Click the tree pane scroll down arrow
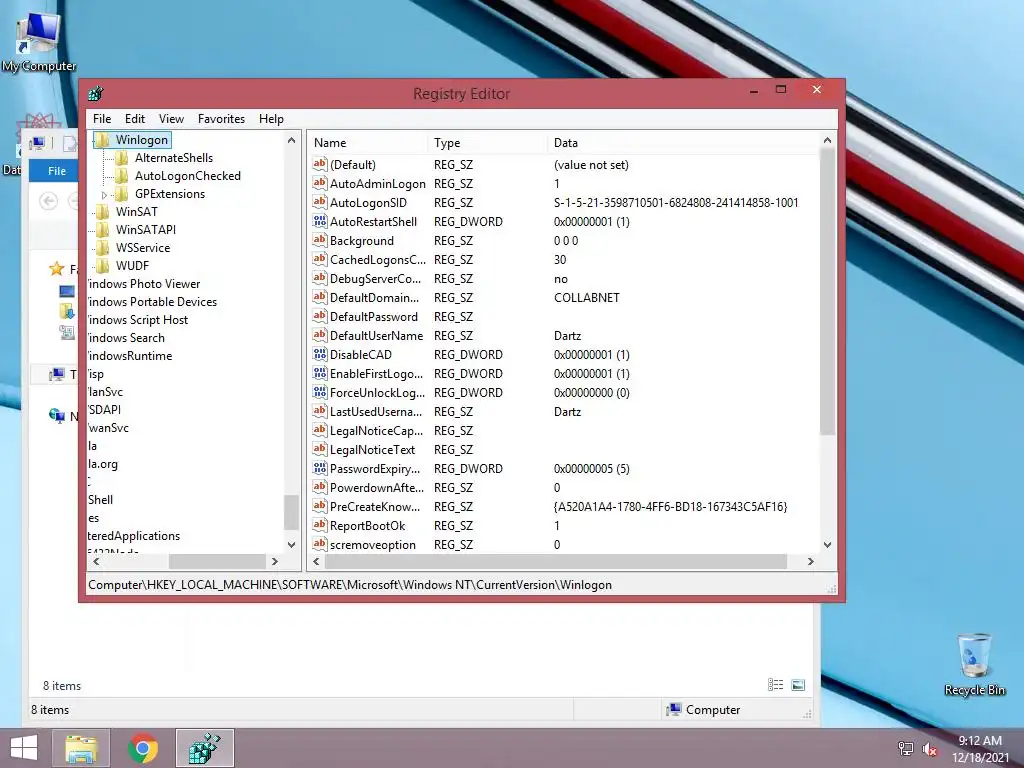This screenshot has width=1024, height=768. [291, 545]
